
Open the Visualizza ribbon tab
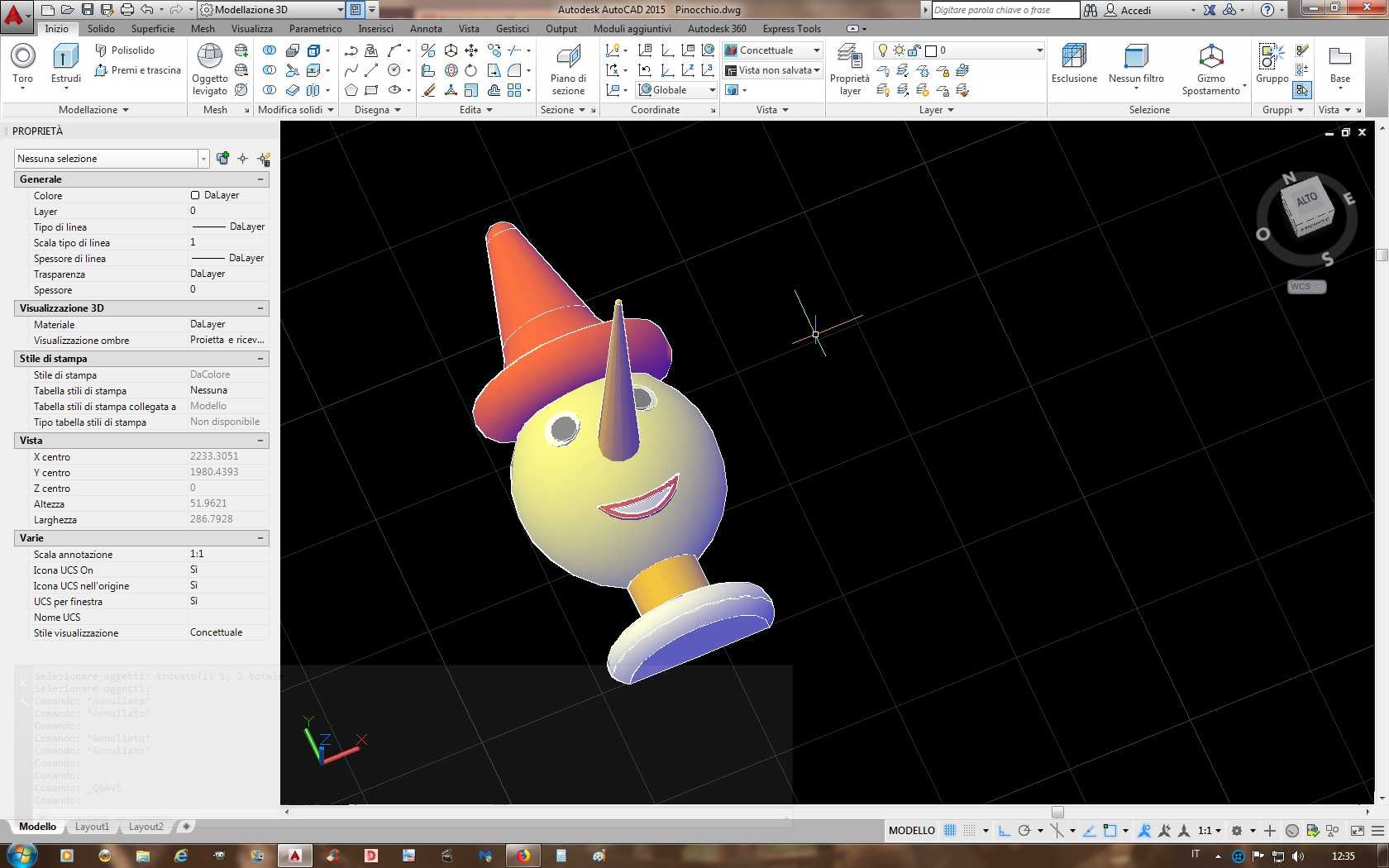pyautogui.click(x=252, y=29)
